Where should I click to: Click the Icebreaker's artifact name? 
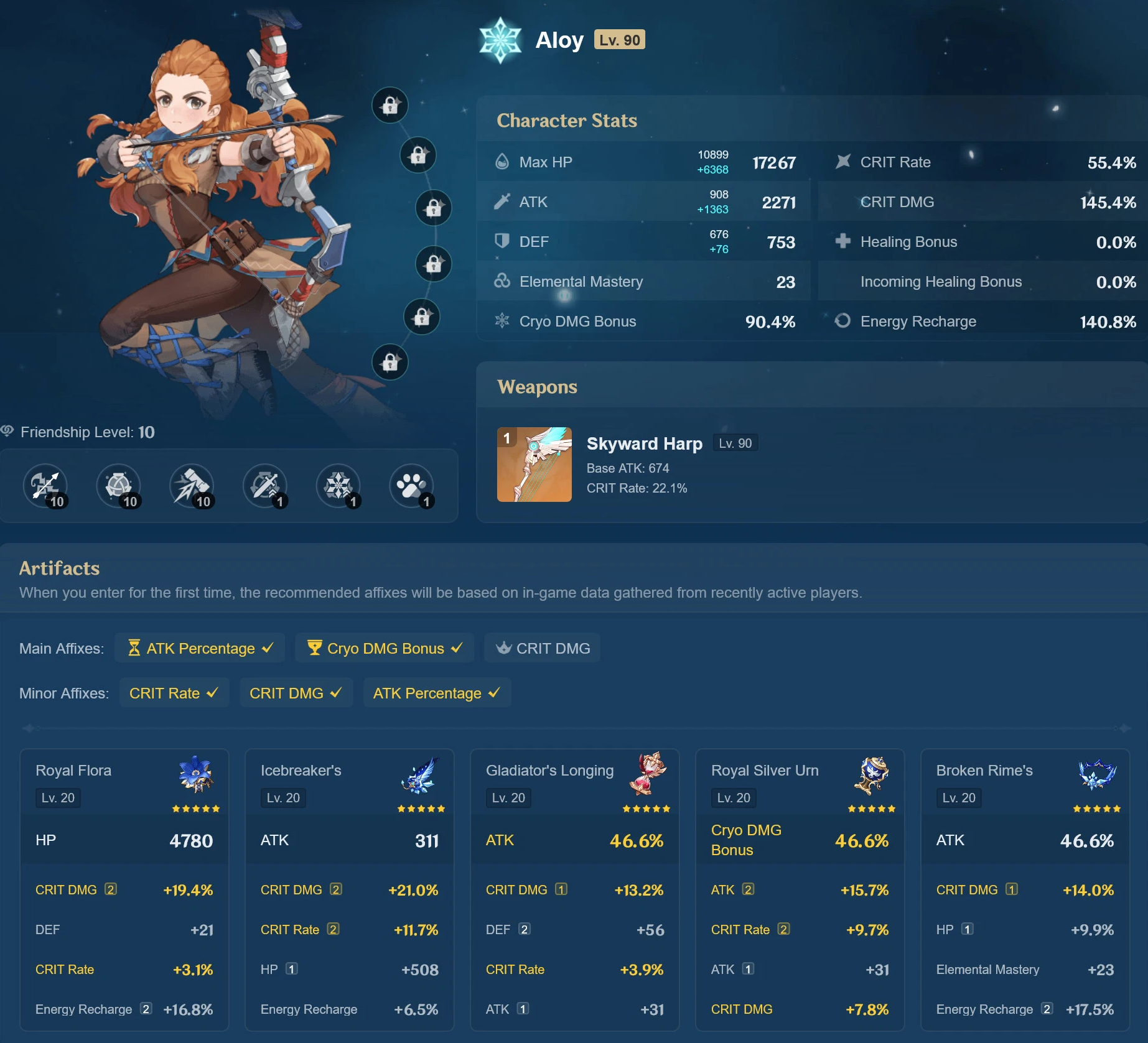pos(301,771)
